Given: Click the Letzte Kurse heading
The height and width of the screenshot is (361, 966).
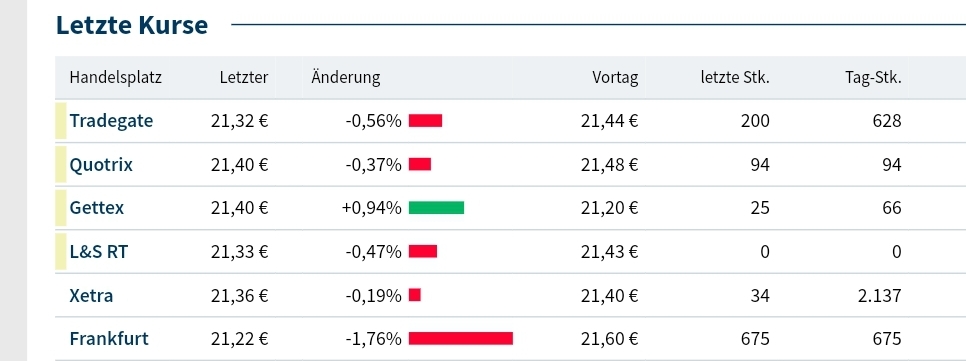Looking at the screenshot, I should [x=132, y=25].
